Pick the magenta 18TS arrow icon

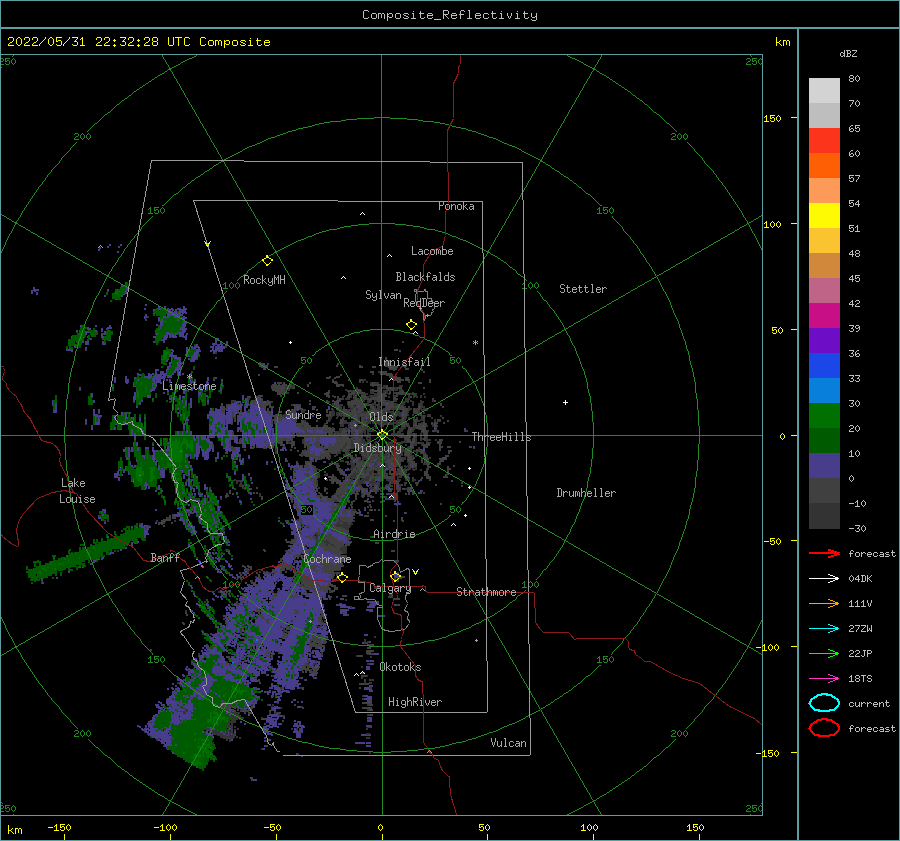click(824, 679)
